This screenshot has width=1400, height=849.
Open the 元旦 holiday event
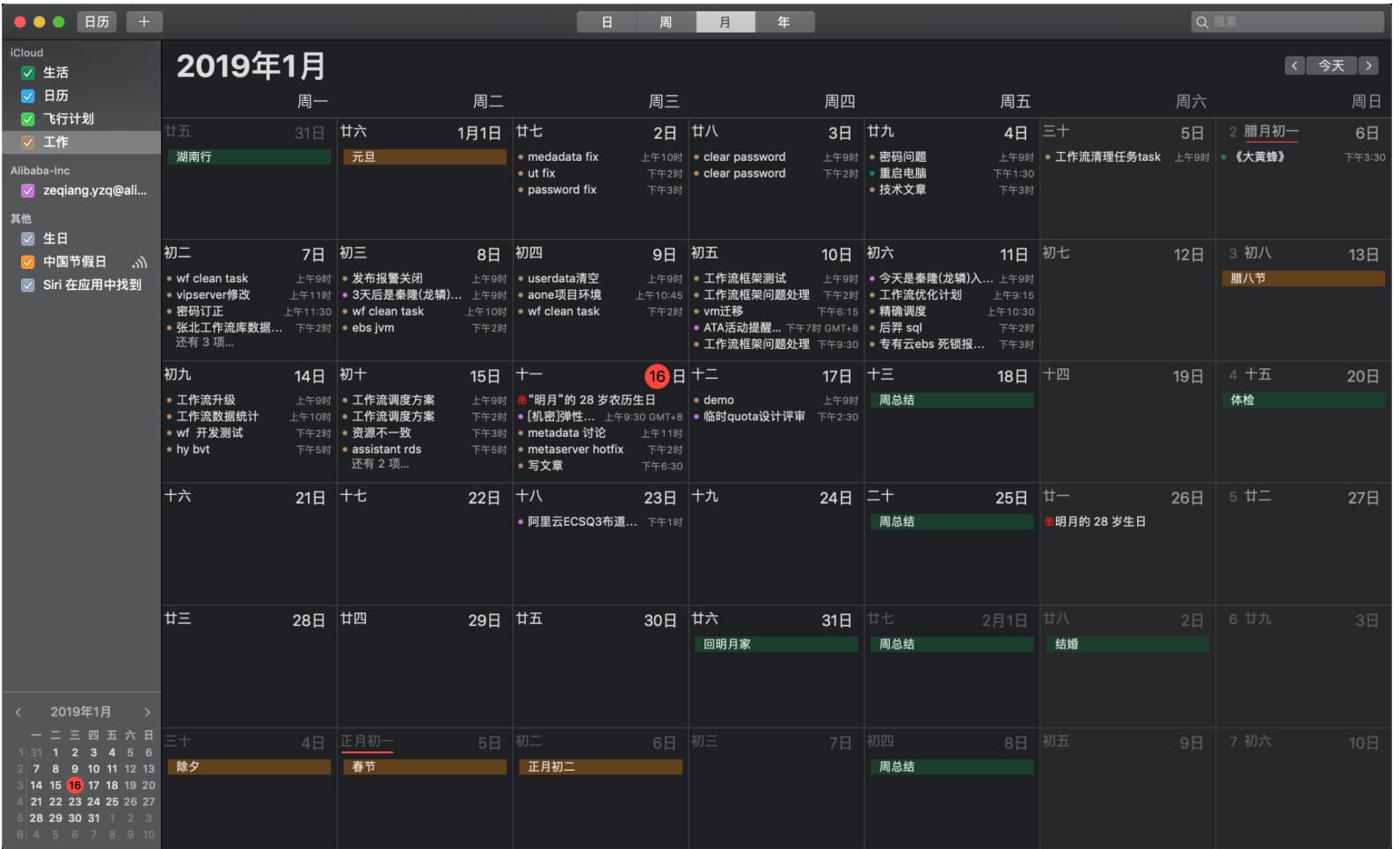click(x=424, y=157)
